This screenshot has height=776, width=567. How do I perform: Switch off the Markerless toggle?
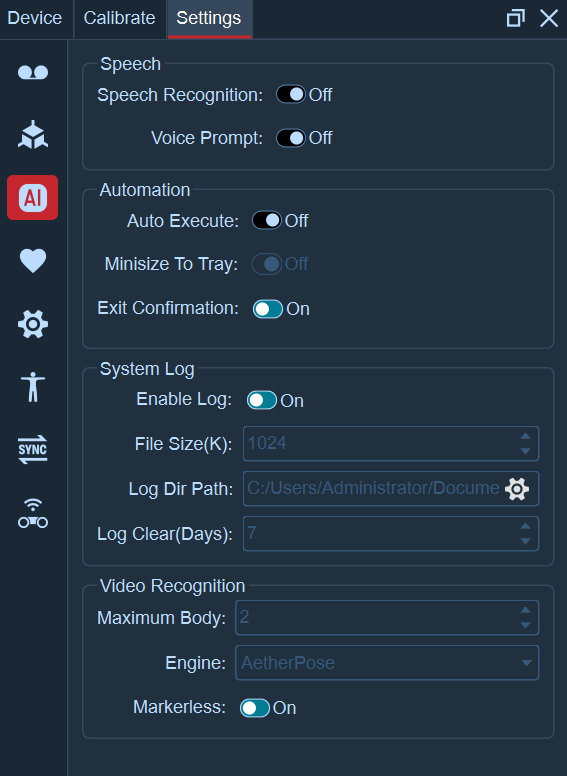(x=255, y=708)
